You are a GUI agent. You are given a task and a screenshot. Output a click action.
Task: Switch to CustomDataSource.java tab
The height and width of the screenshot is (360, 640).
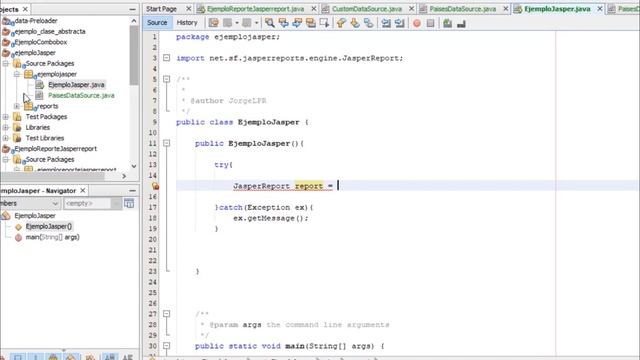pos(367,9)
